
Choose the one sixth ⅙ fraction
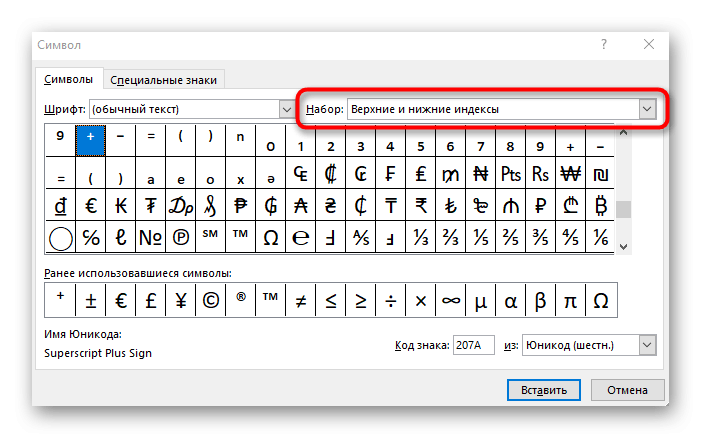600,237
